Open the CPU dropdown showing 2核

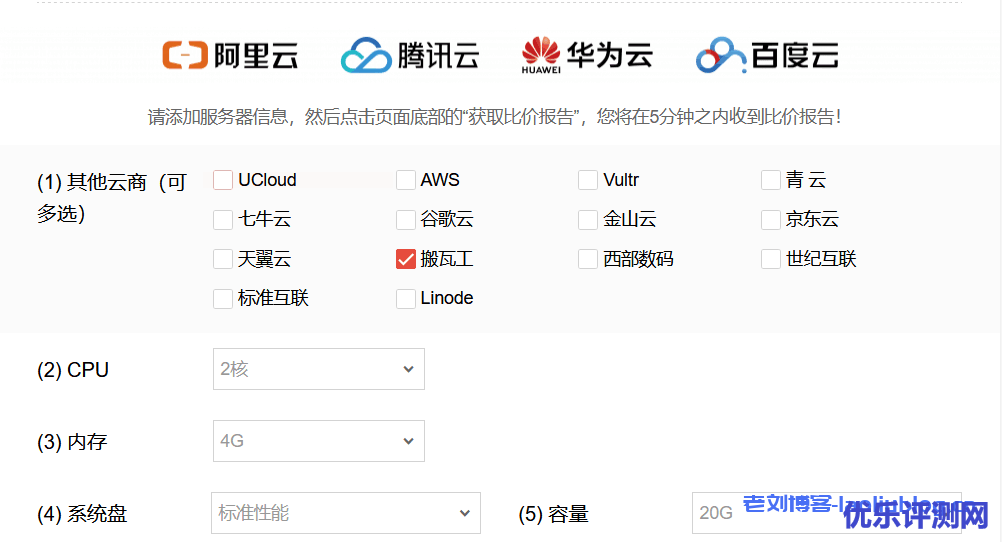tap(319, 369)
